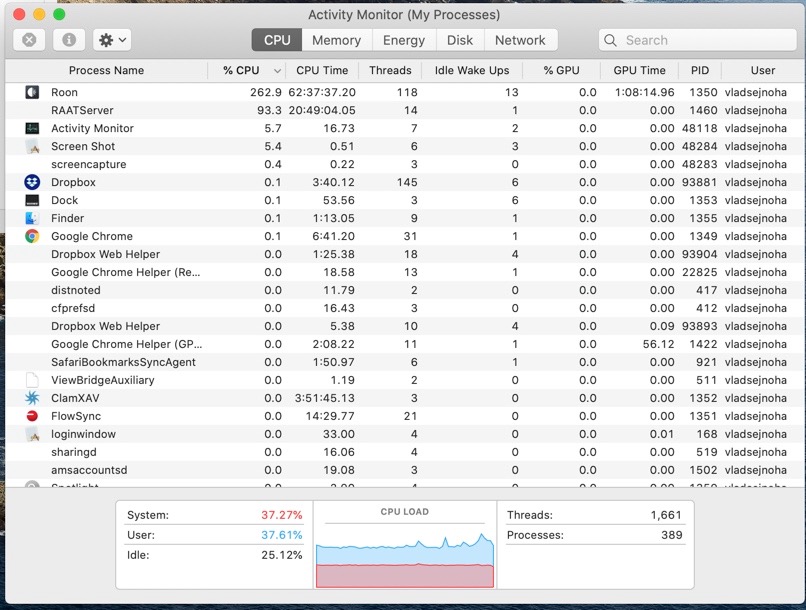Select the ViewBridgeAuxiliary process name
The image size is (806, 610).
102,380
